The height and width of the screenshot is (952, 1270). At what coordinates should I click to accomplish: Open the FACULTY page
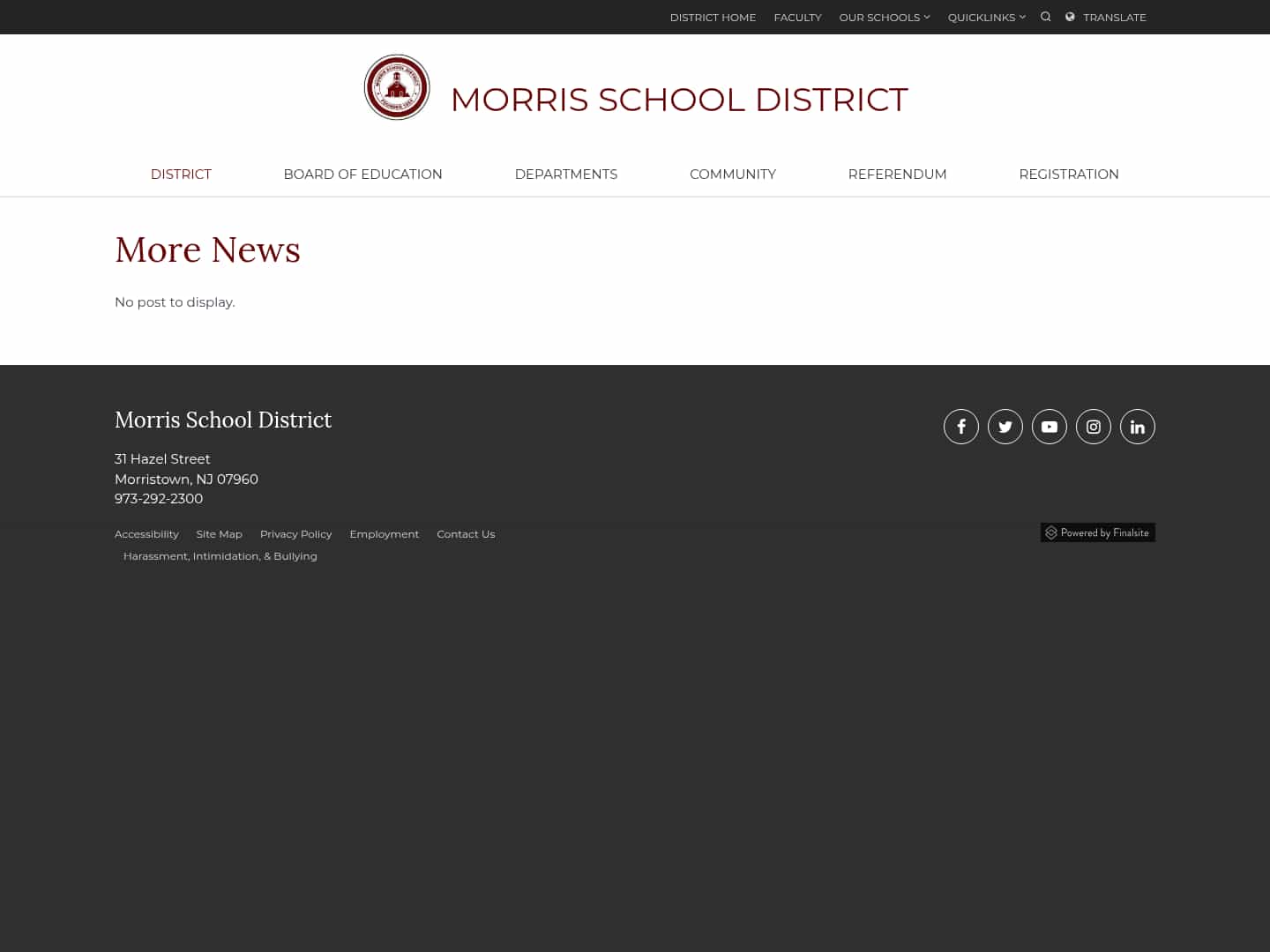point(797,17)
